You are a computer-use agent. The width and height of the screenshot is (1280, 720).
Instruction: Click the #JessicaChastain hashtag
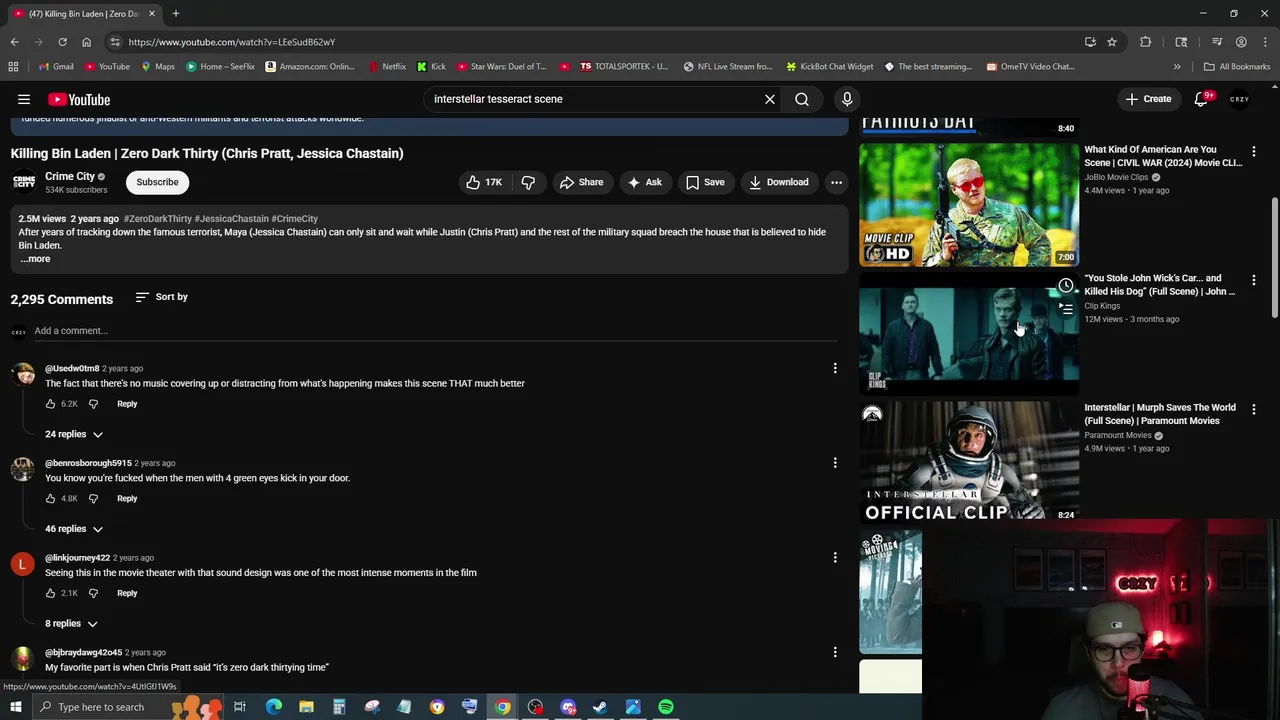tap(231, 219)
